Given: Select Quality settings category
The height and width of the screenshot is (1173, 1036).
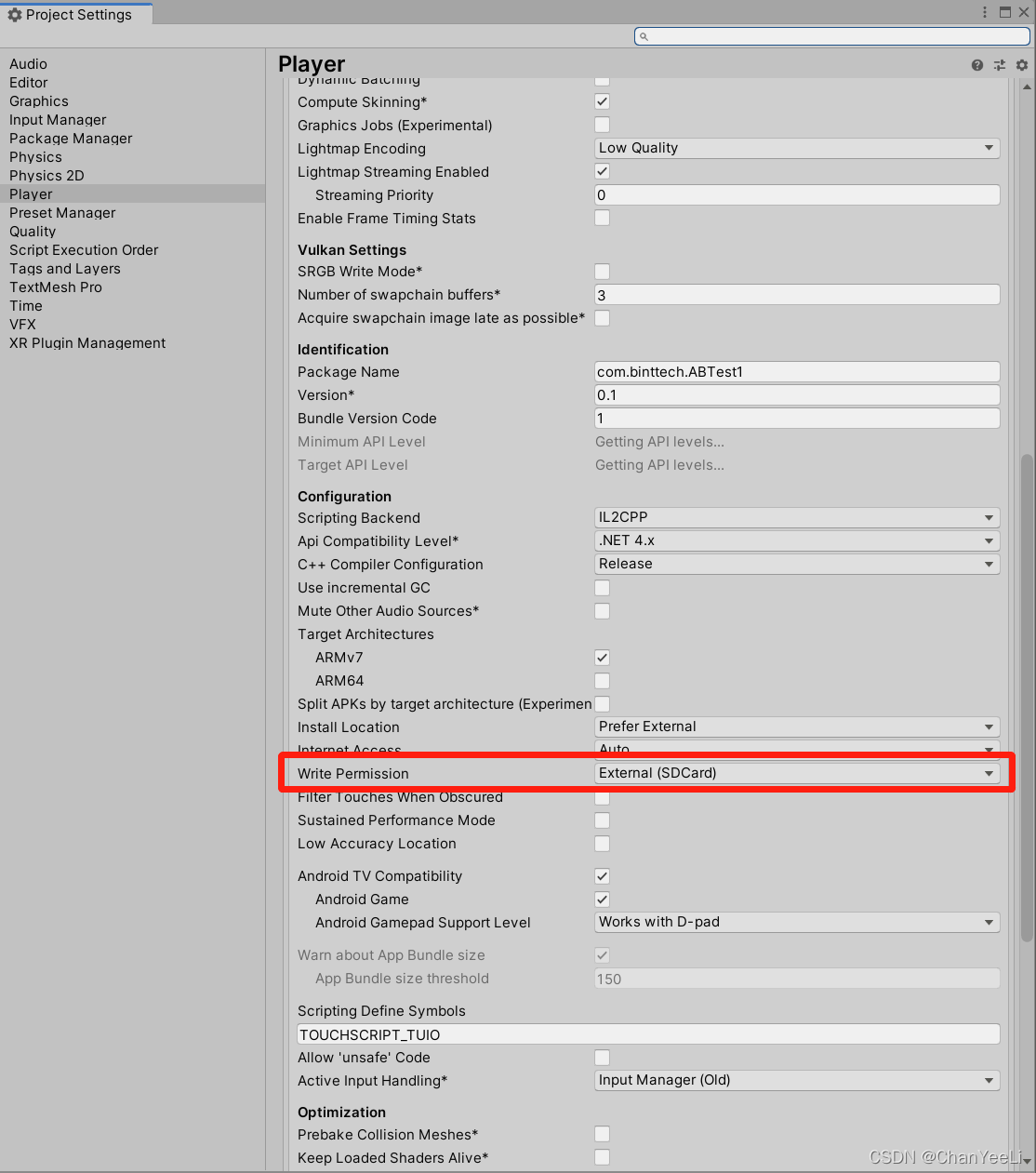Looking at the screenshot, I should (x=132, y=232).
